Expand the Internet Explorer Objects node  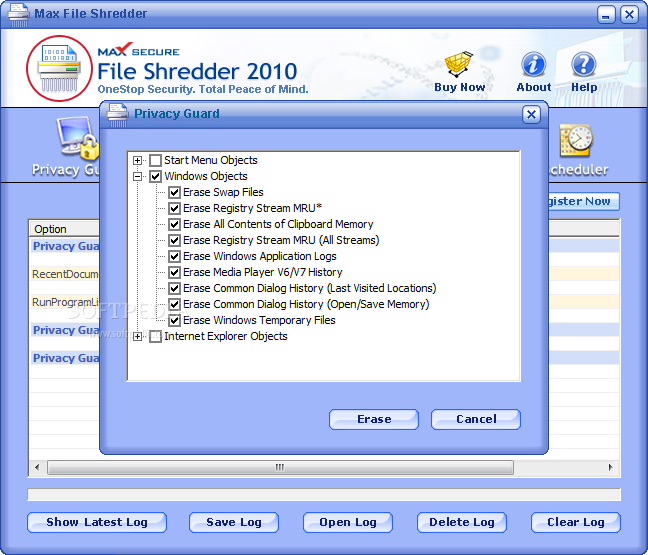[138, 337]
